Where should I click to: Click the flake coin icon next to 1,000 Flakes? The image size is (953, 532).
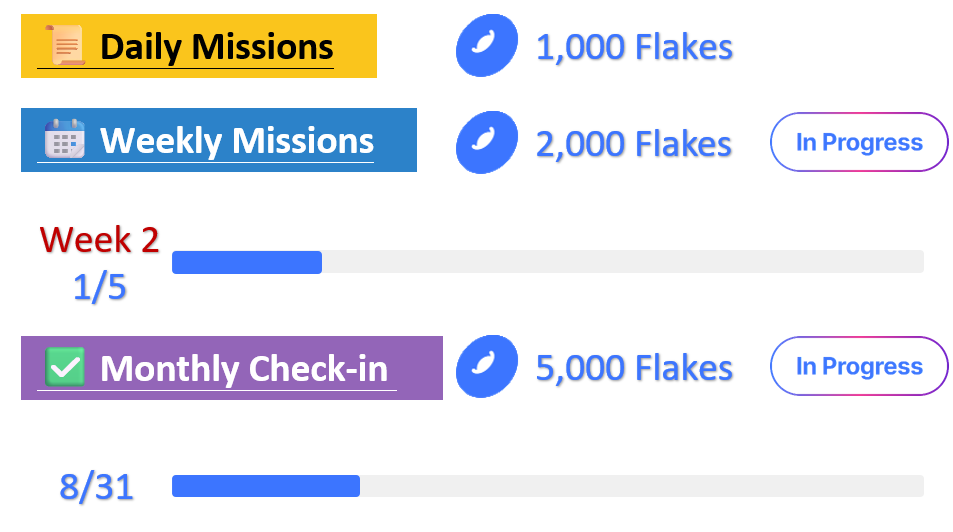487,46
